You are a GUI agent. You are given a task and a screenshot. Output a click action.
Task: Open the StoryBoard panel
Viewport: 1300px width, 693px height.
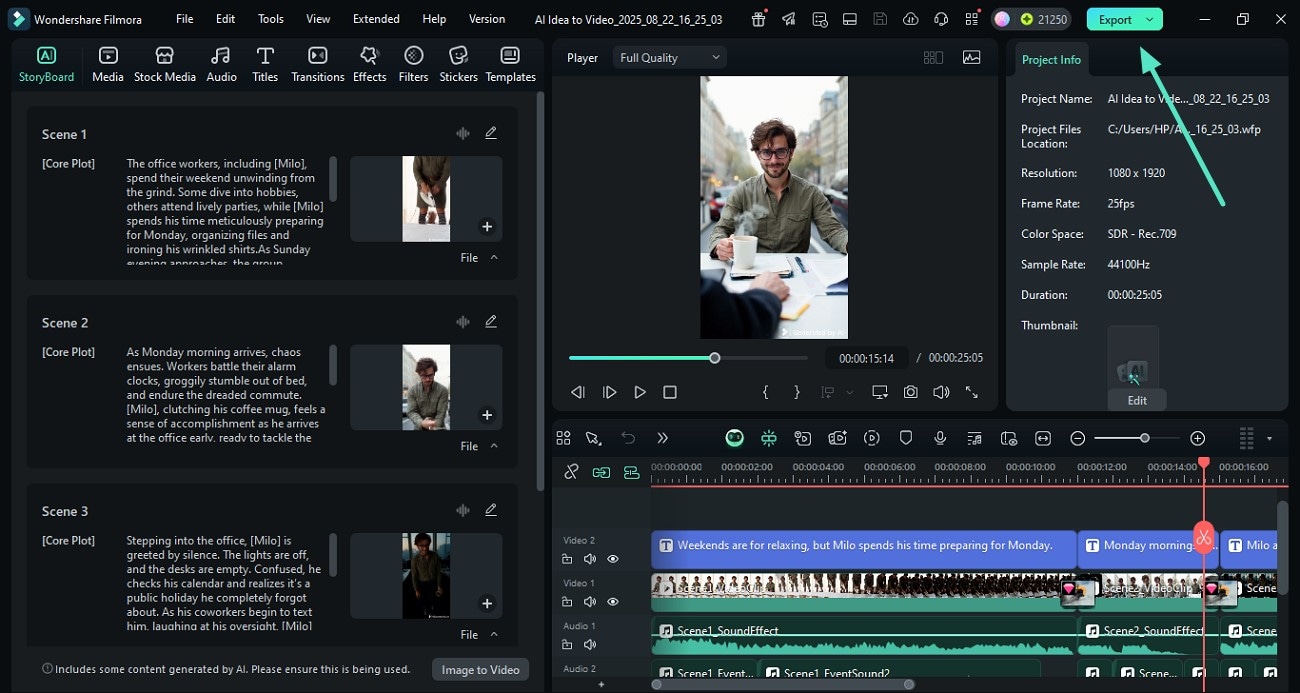coord(46,64)
